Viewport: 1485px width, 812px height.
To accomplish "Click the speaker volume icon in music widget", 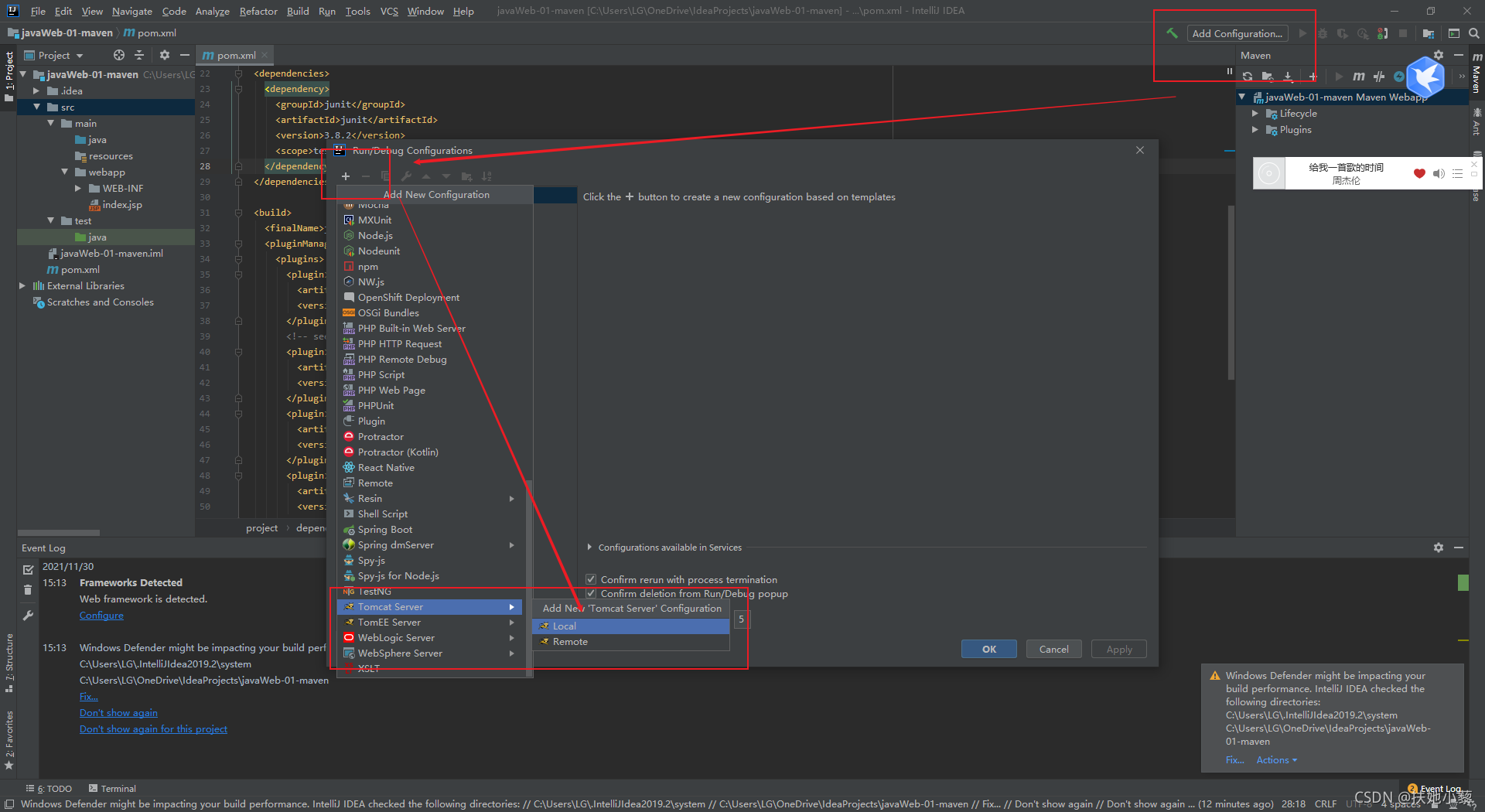I will (x=1439, y=174).
